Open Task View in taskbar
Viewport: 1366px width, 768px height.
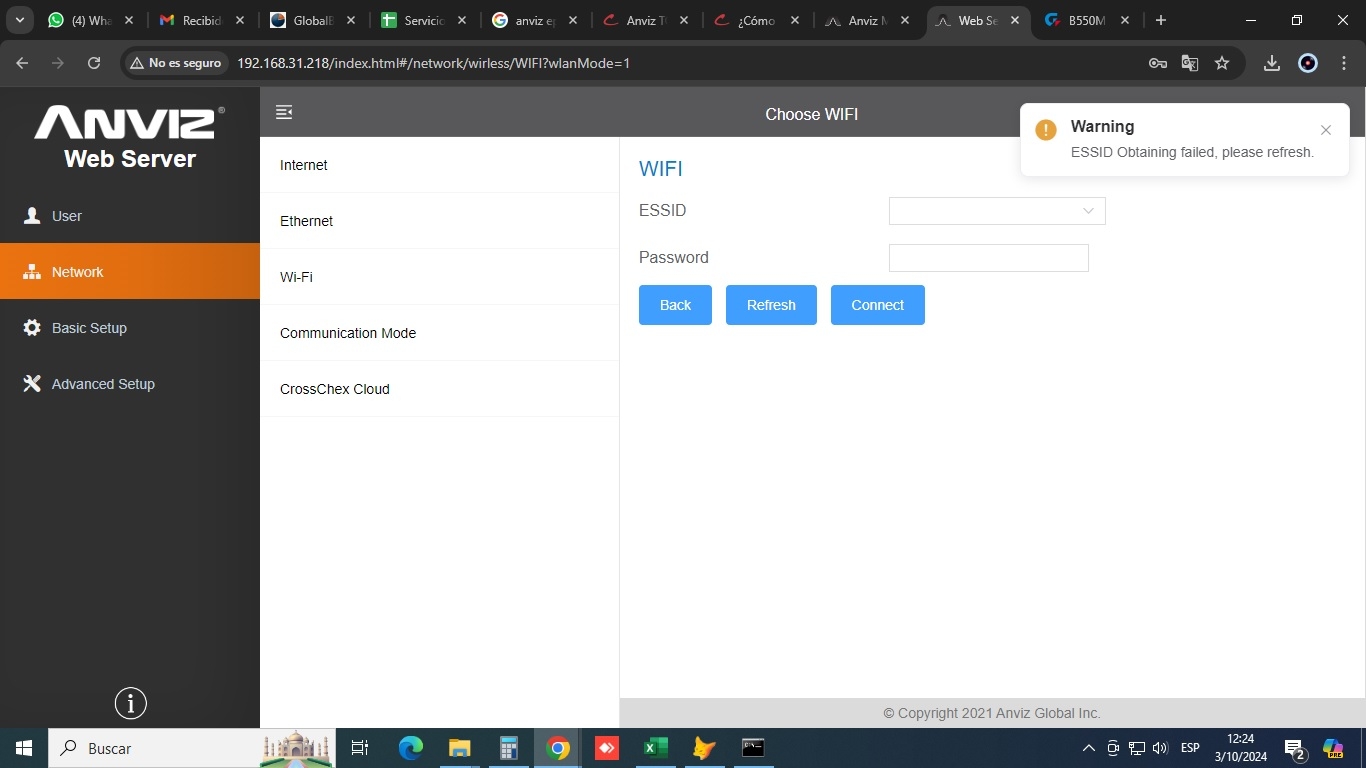pos(360,748)
